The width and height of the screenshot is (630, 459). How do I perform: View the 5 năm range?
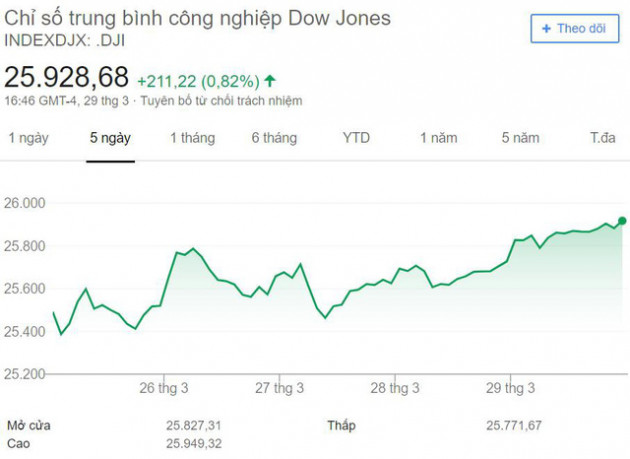pos(520,138)
